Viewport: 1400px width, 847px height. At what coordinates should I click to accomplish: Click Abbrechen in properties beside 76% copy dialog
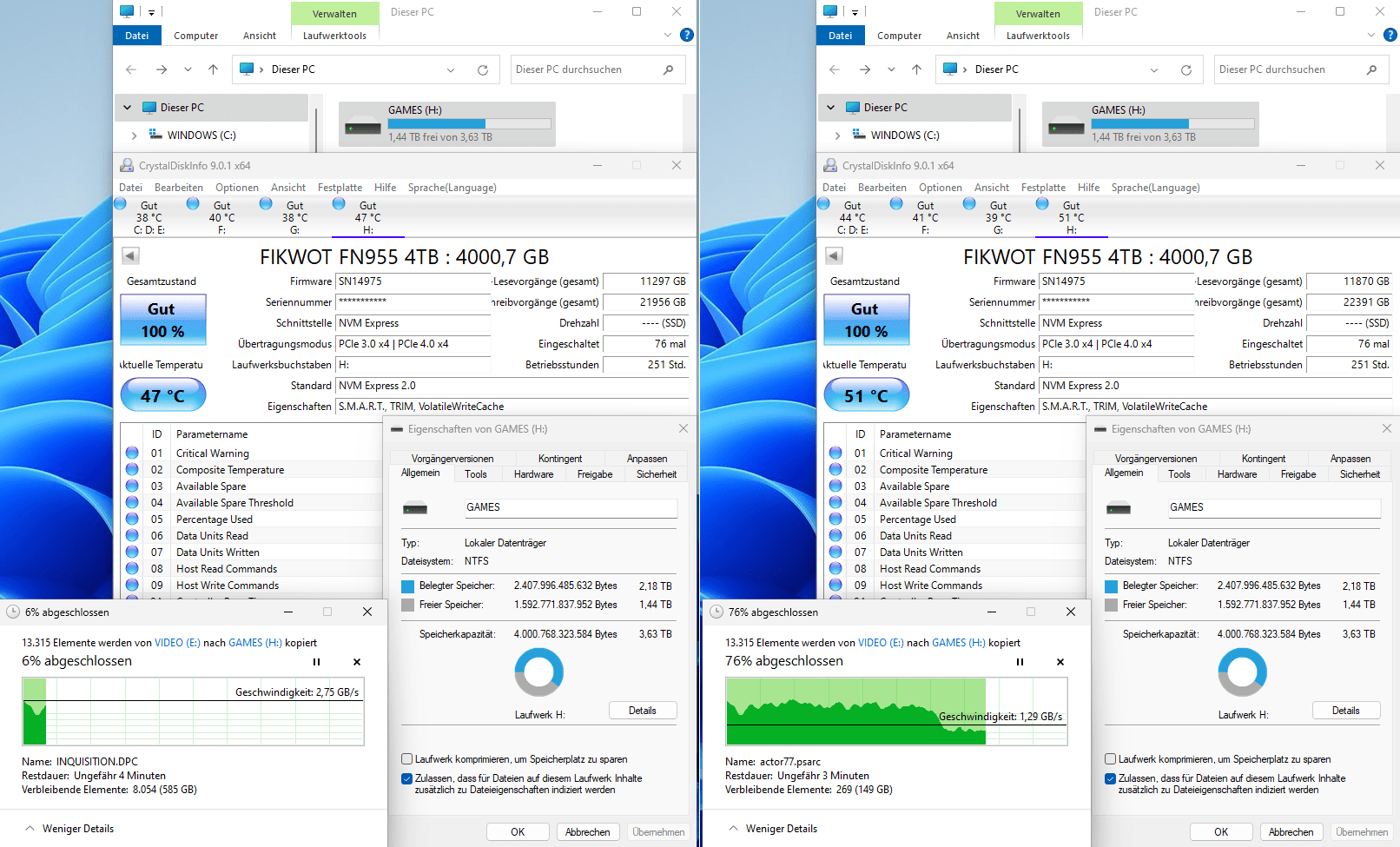point(1291,832)
